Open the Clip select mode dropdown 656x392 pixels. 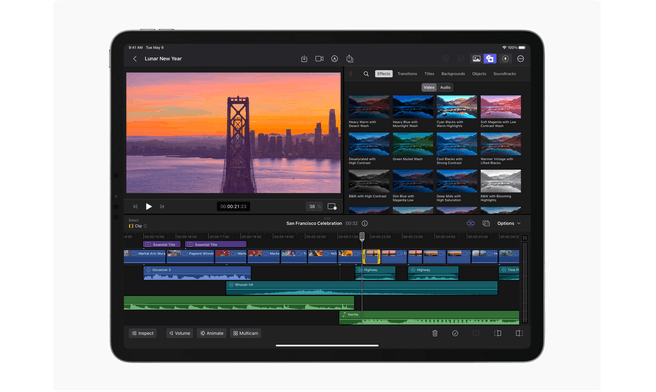click(x=138, y=226)
